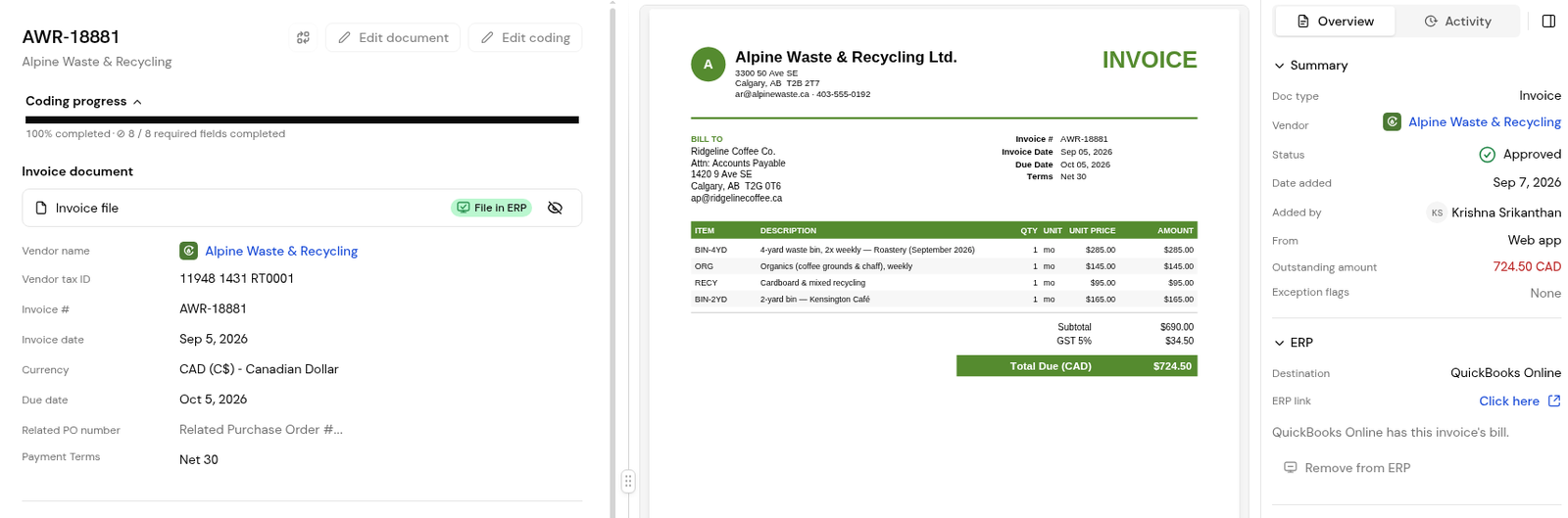The height and width of the screenshot is (518, 1568).
Task: Click the invoice date Sep 5, 2026
Action: tap(214, 339)
